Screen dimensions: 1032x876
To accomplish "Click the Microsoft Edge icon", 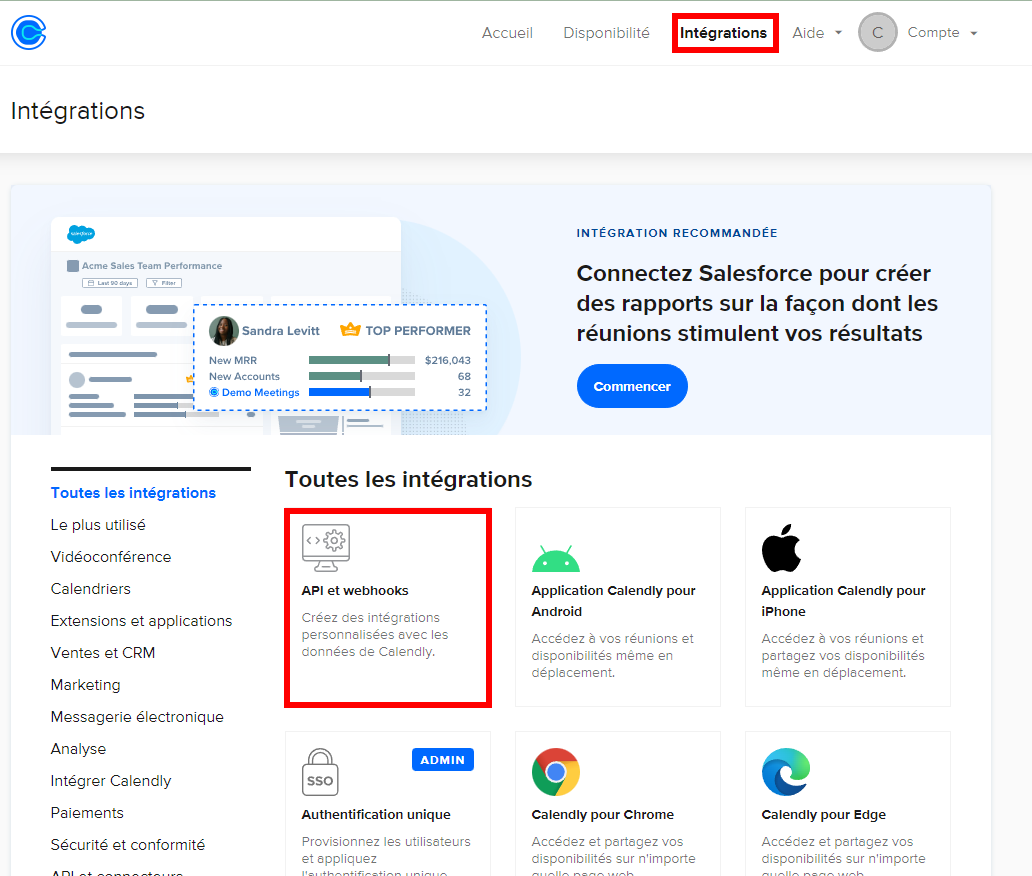I will [x=786, y=772].
